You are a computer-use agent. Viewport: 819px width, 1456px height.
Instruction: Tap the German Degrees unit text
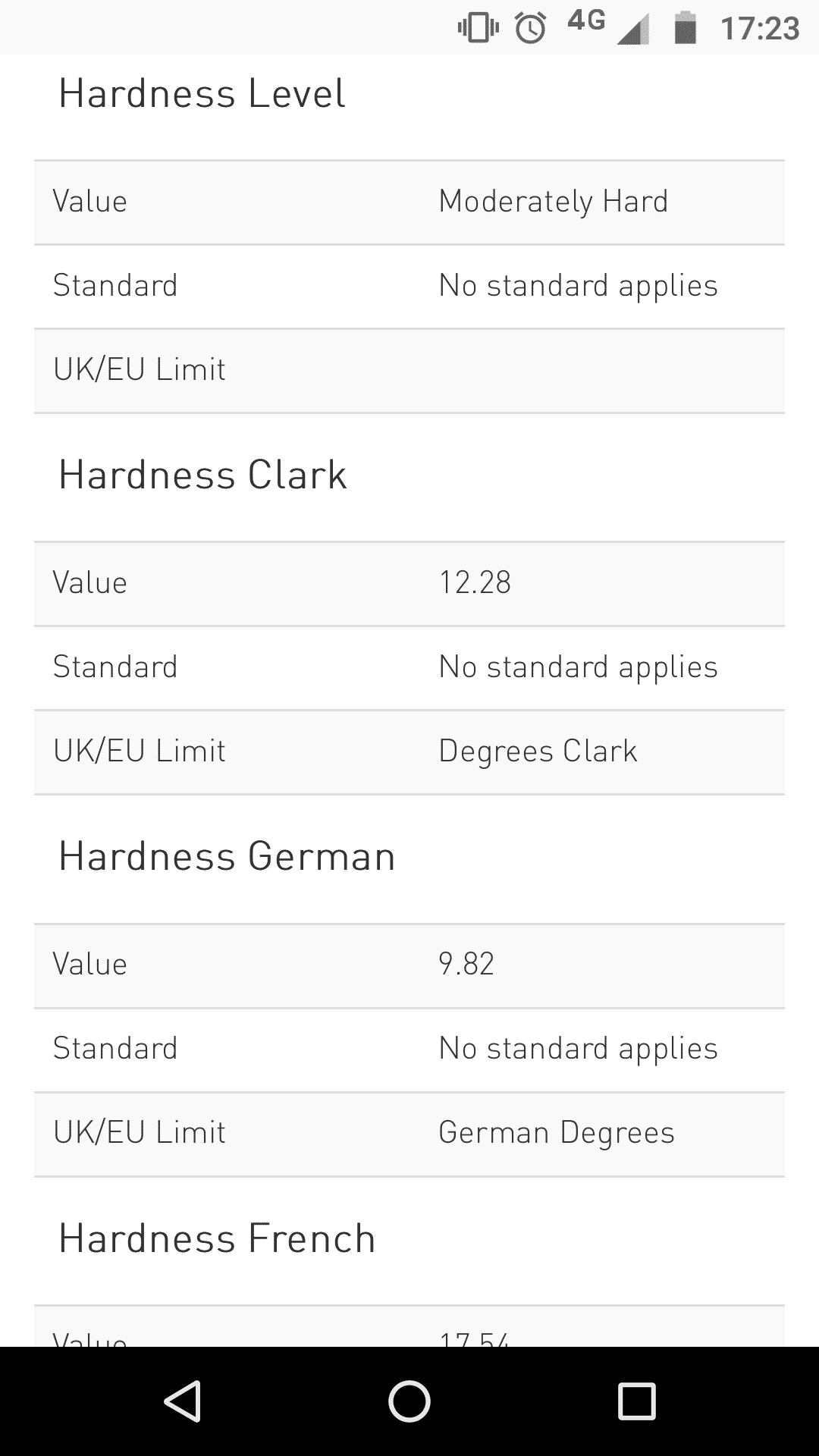point(557,1133)
